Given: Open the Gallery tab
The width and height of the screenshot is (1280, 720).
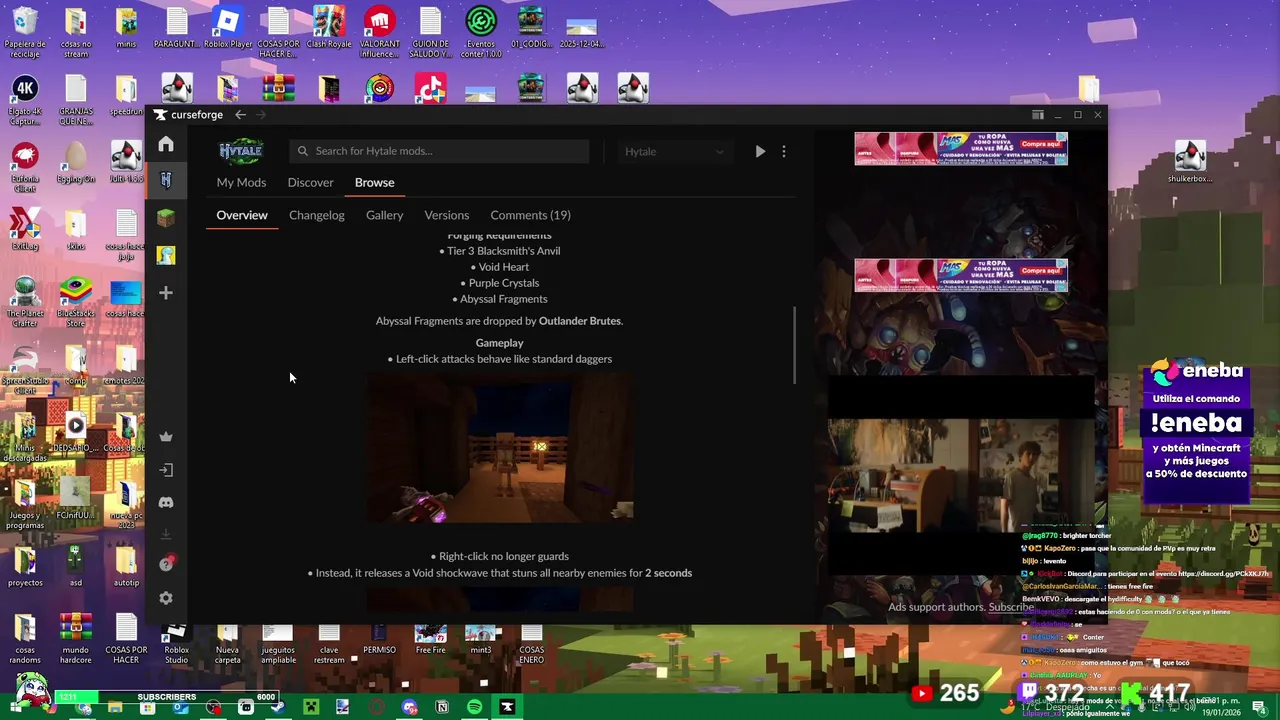Looking at the screenshot, I should [384, 215].
